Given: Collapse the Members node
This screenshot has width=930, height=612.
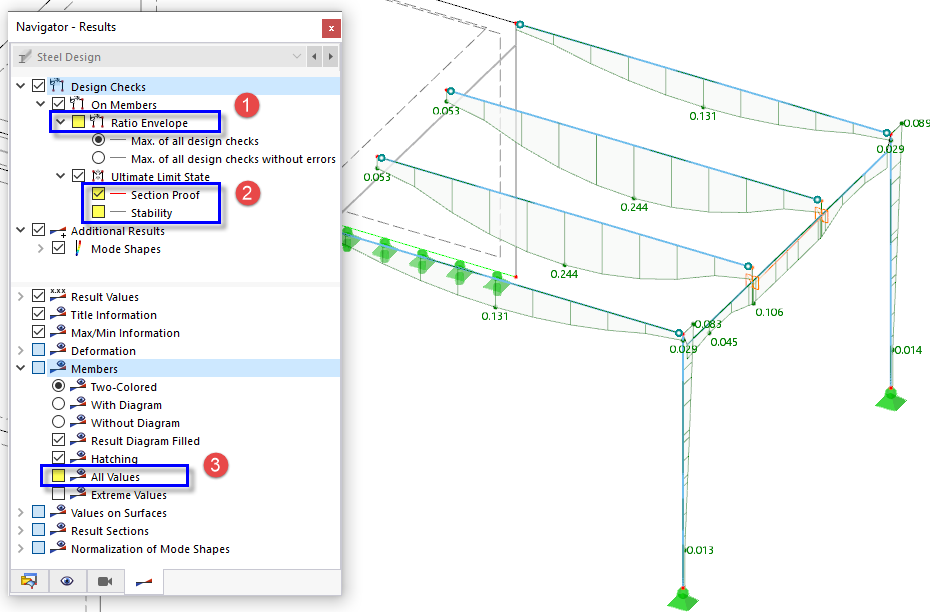Looking at the screenshot, I should [21, 368].
